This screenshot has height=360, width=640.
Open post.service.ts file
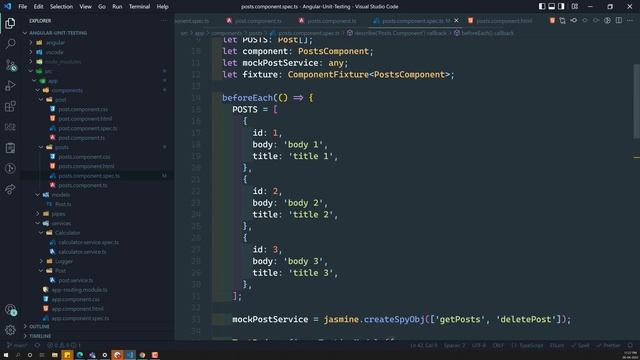(x=76, y=280)
